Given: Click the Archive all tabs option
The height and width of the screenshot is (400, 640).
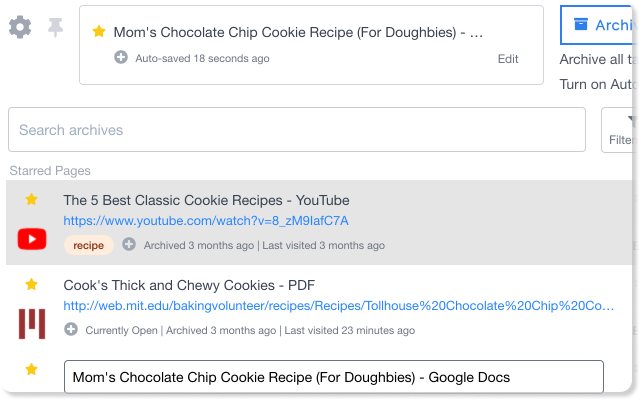Looking at the screenshot, I should click(596, 60).
